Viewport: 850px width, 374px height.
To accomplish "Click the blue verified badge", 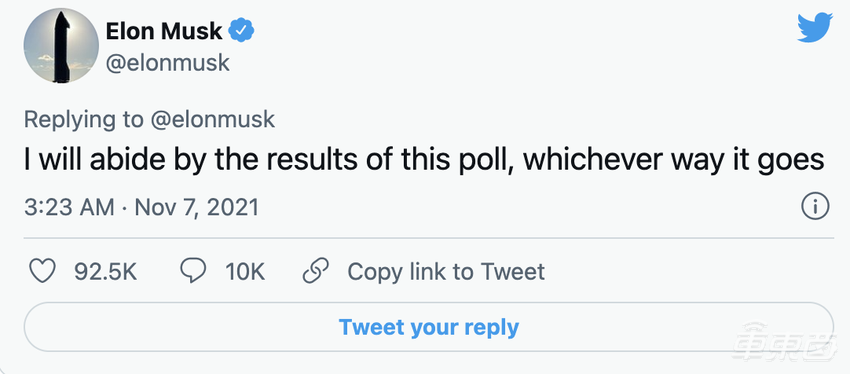I will click(x=241, y=31).
